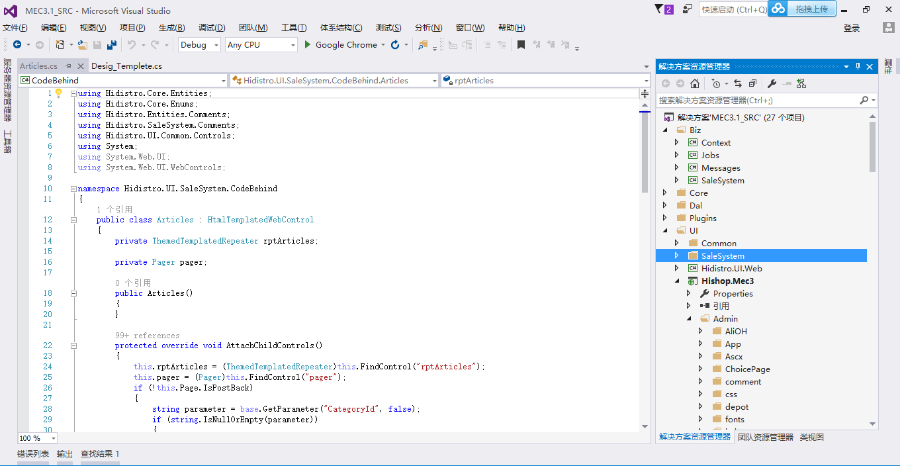900x466 pixels.
Task: Collapse the namespace Hidistro.UI.SaleSystem.CodeBehind block
Action: 73,188
